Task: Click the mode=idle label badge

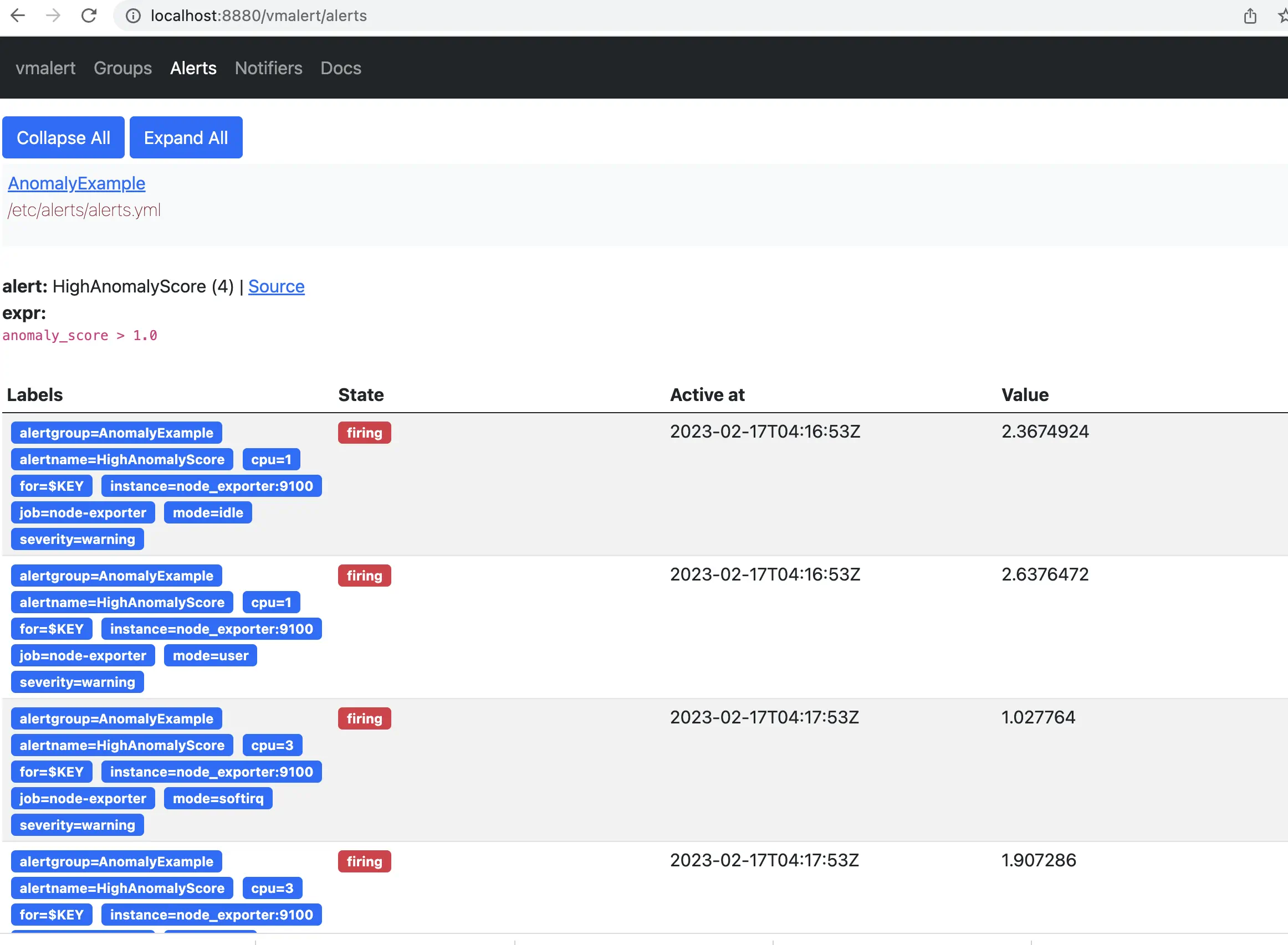Action: [208, 512]
